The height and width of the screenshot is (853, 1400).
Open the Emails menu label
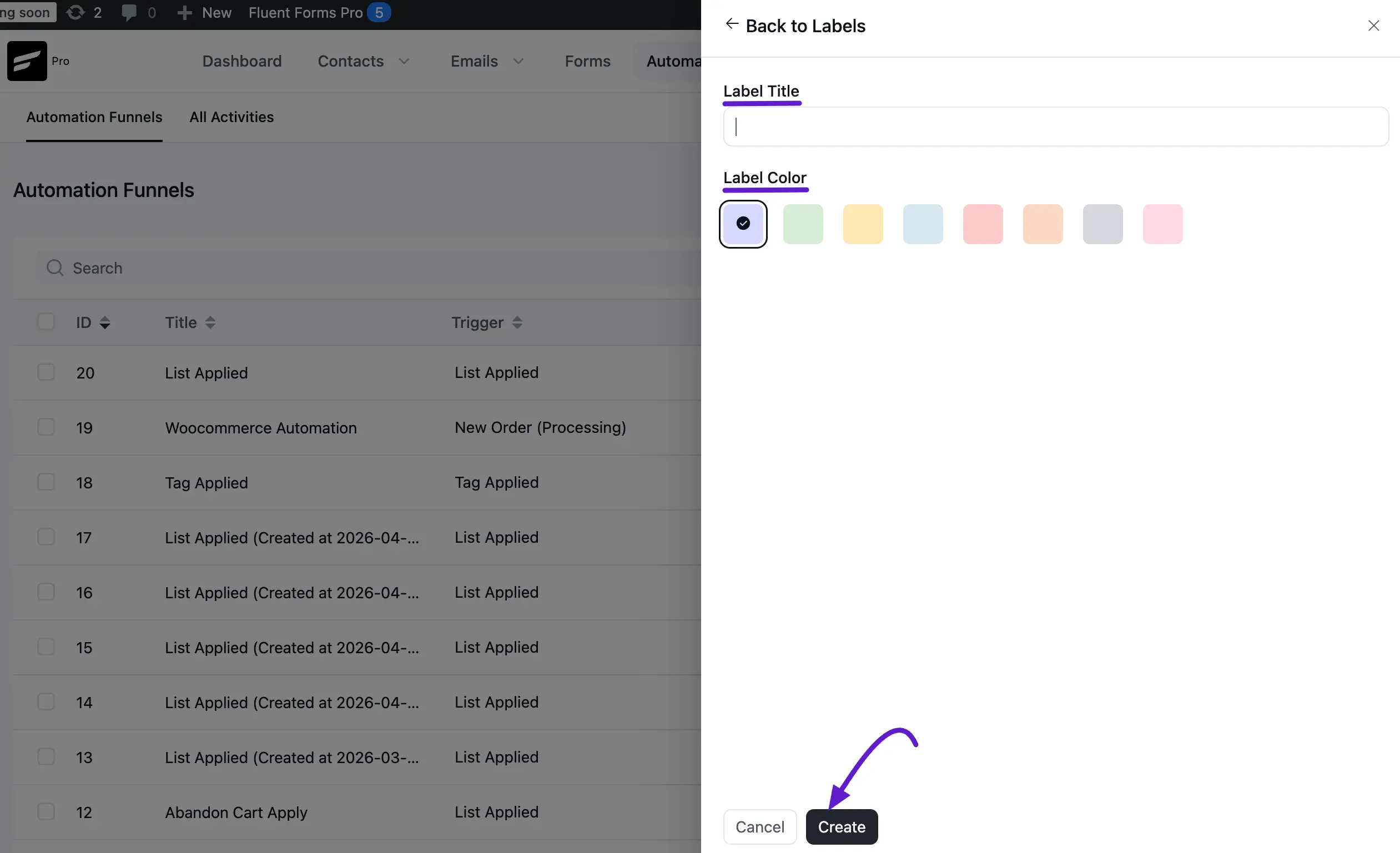coord(475,60)
